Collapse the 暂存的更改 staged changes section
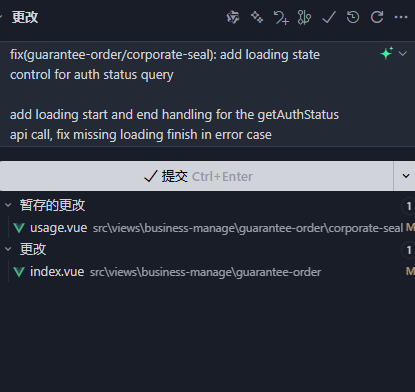 coord(8,205)
